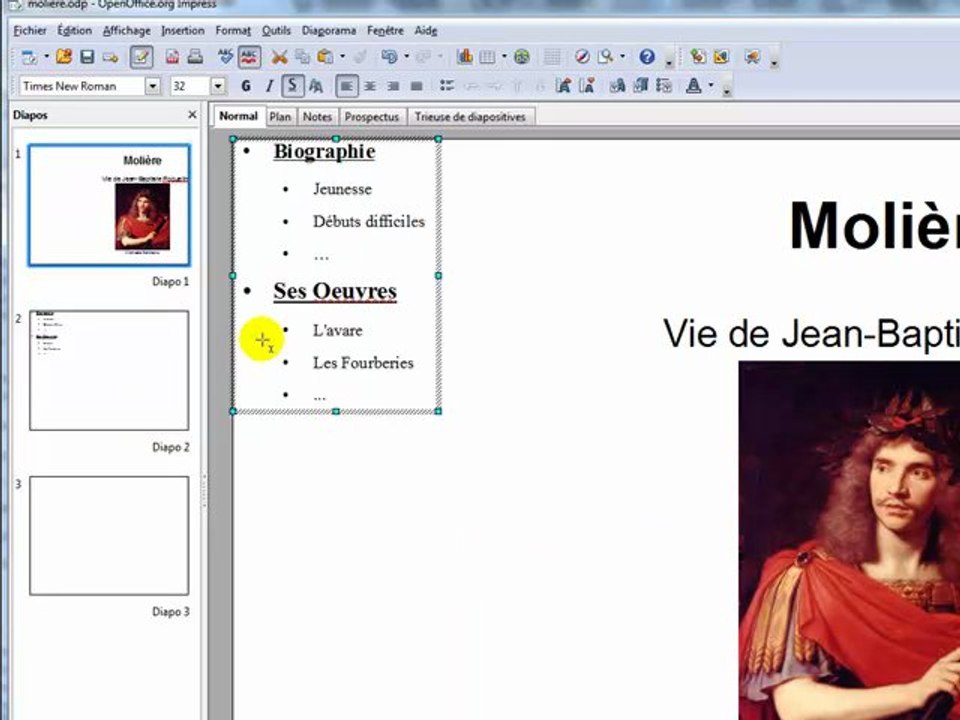Open the Character dialog icon
Viewport: 960px width, 720px height.
[617, 86]
